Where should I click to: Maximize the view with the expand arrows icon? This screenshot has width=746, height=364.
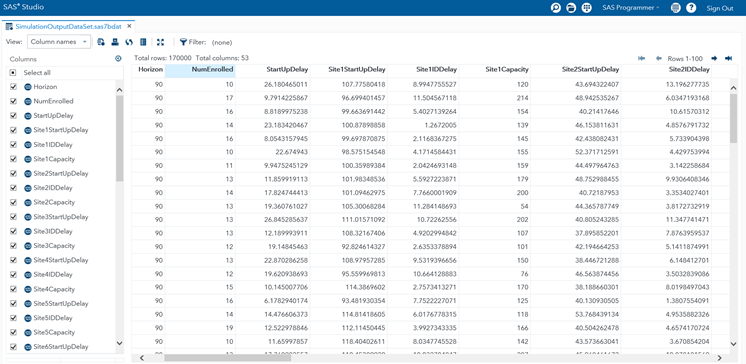[160, 42]
